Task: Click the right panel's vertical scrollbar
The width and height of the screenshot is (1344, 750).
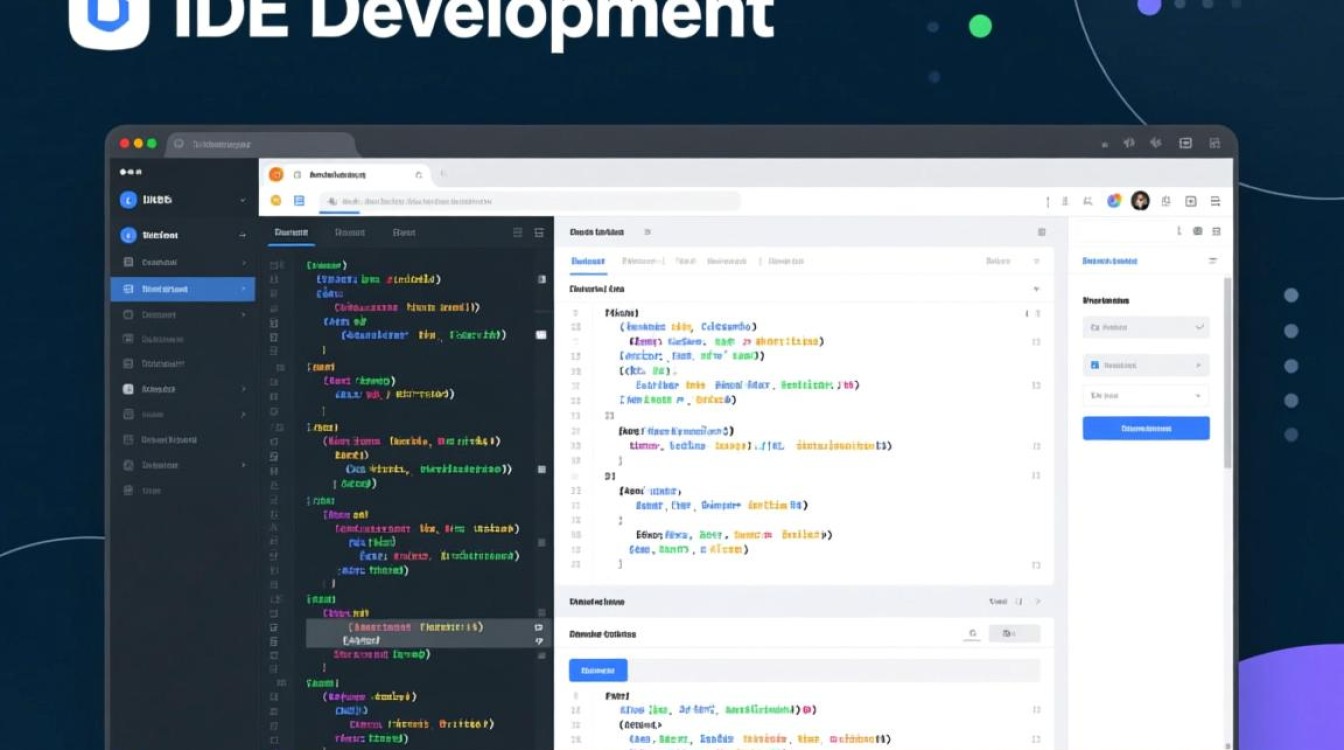Action: click(1228, 373)
